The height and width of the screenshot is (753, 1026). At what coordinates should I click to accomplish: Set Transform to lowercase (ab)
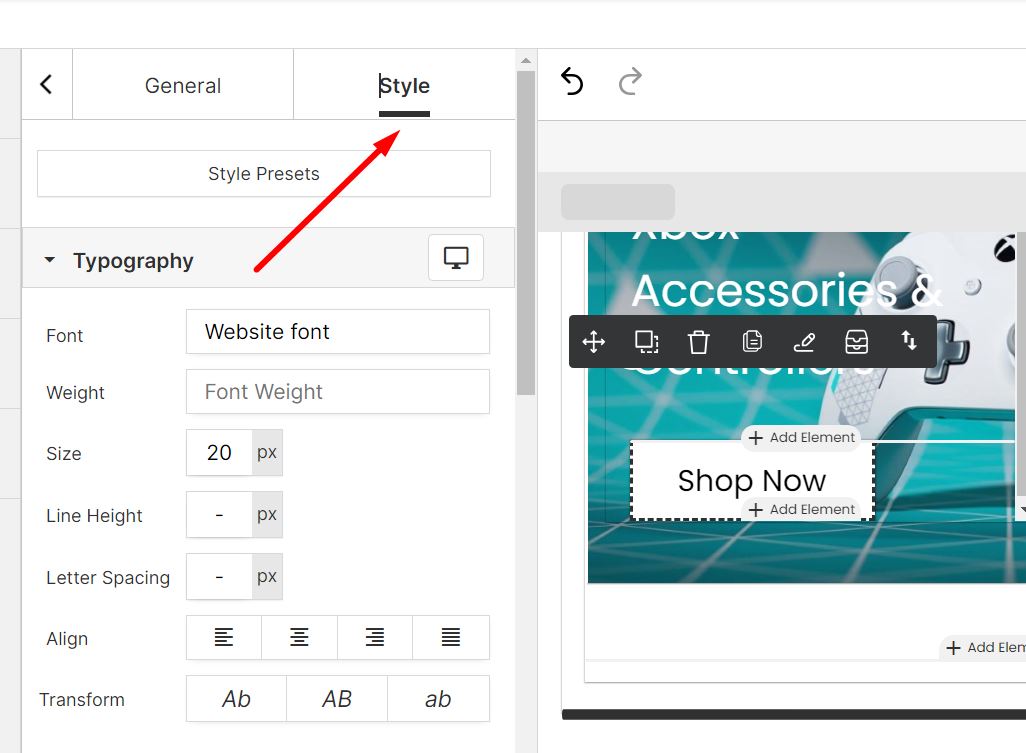(438, 699)
